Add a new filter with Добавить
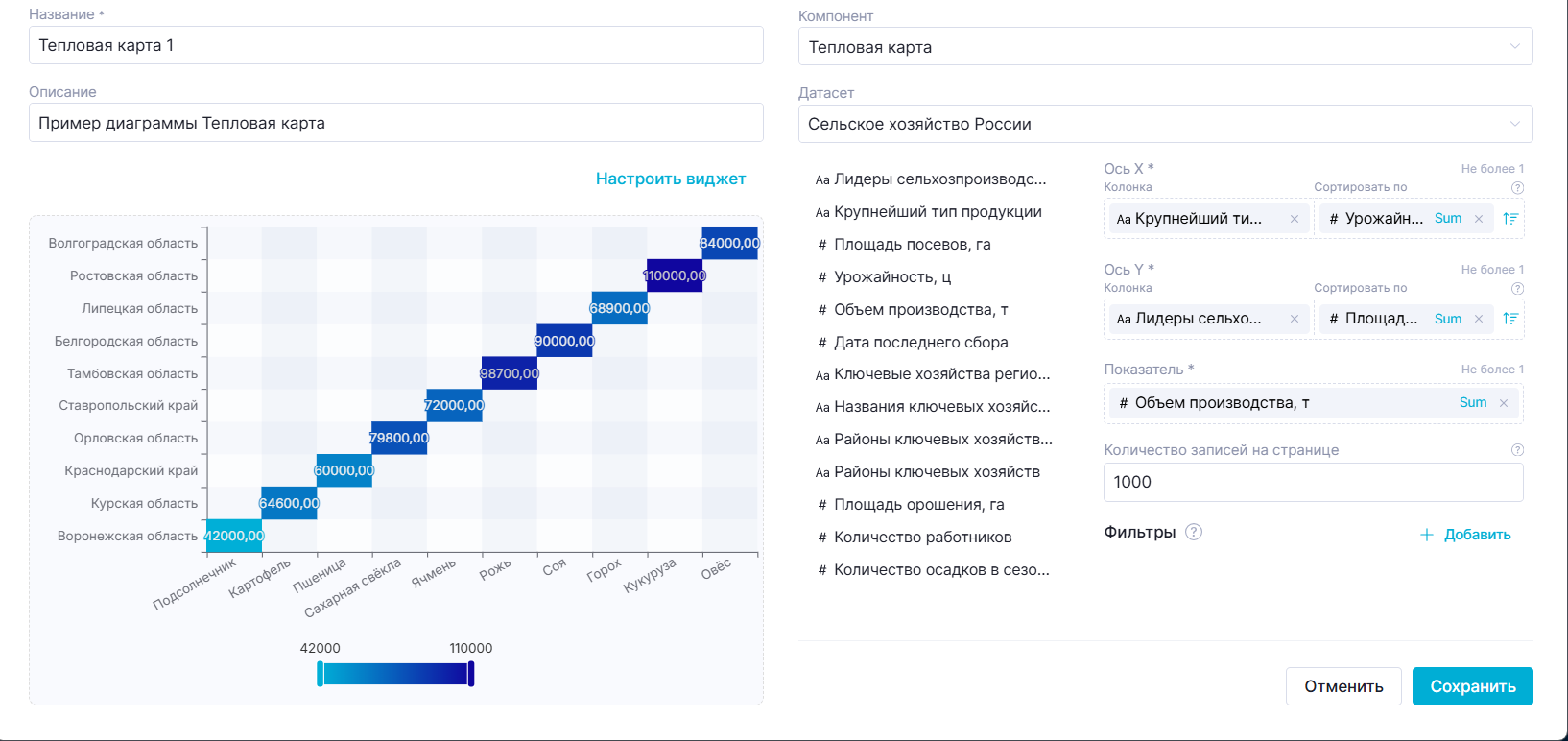 (x=1465, y=535)
